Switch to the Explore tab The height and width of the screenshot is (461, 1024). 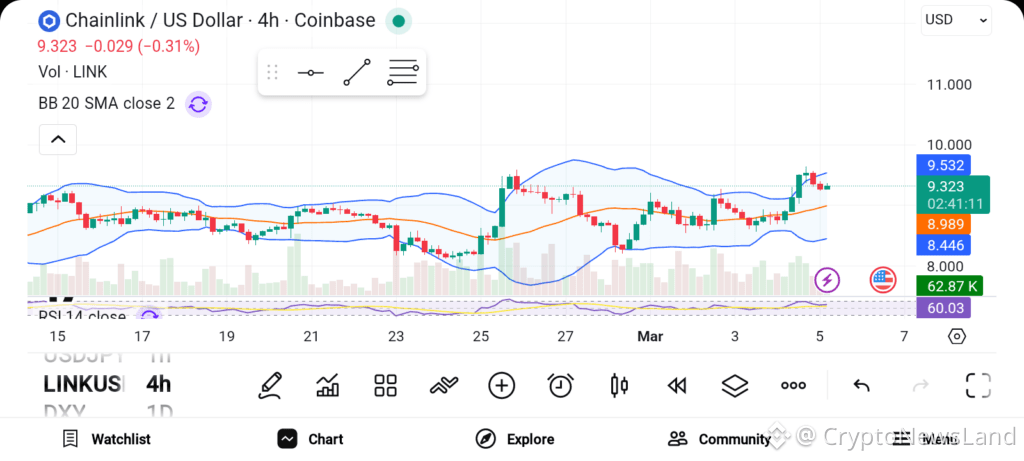click(515, 439)
